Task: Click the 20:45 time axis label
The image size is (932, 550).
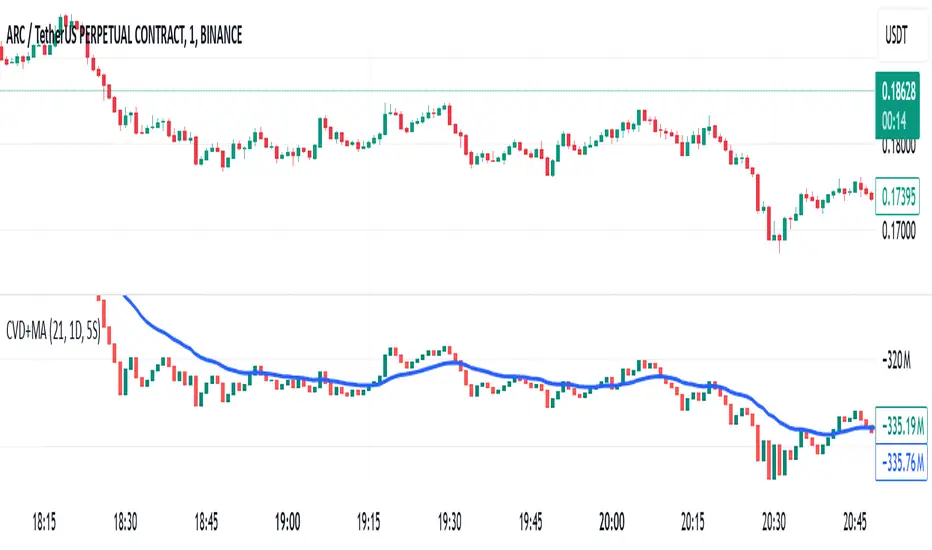Action: click(853, 522)
